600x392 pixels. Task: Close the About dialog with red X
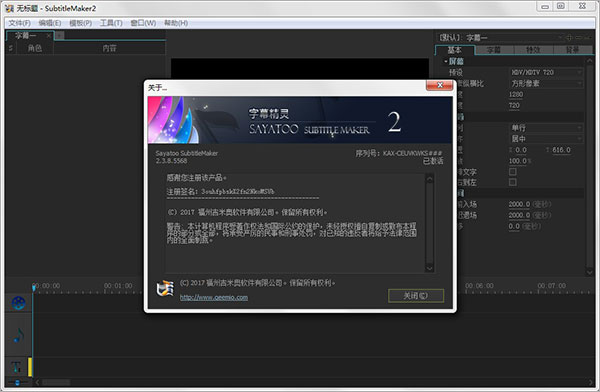(x=439, y=85)
